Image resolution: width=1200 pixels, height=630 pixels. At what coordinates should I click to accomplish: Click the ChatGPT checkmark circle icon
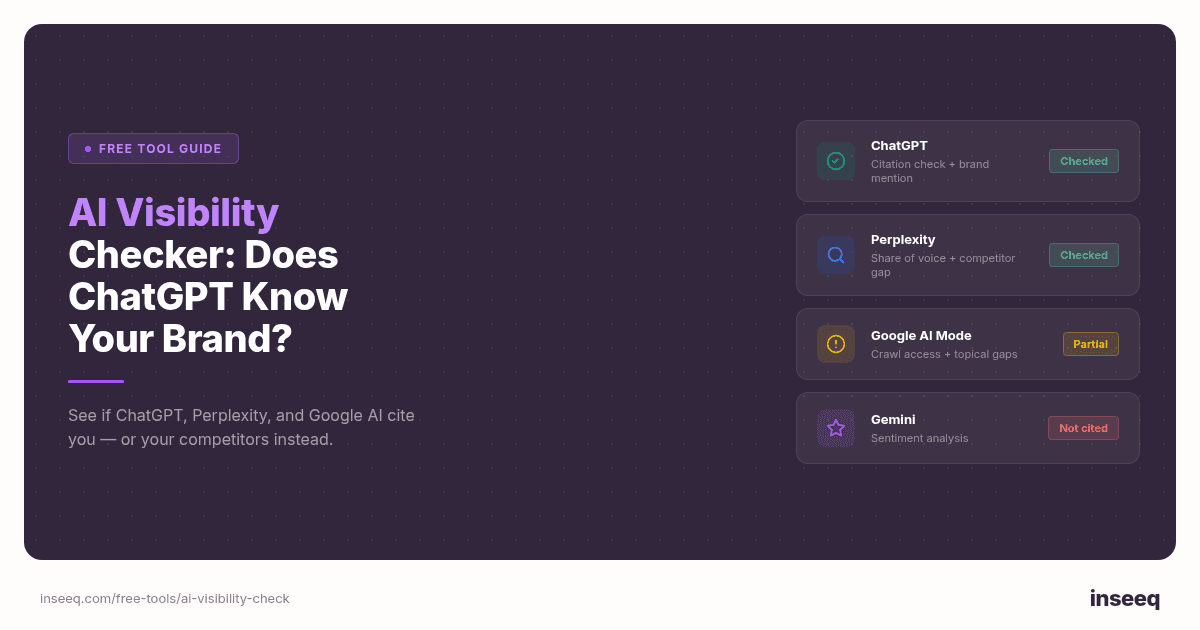pyautogui.click(x=836, y=161)
